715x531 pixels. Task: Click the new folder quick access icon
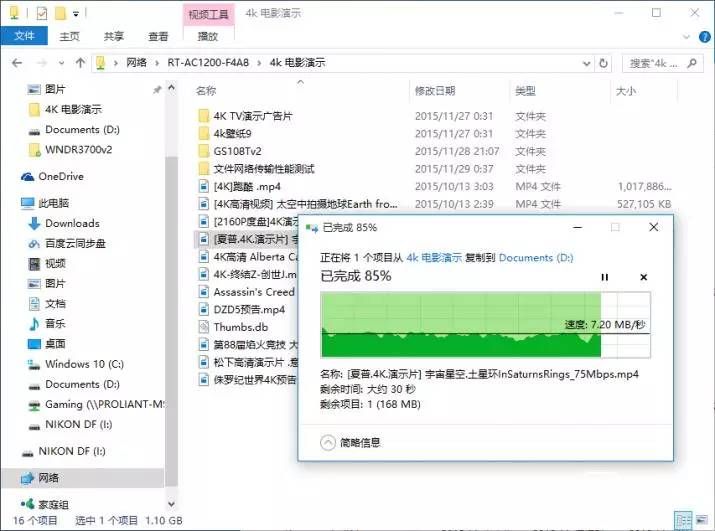click(x=60, y=13)
